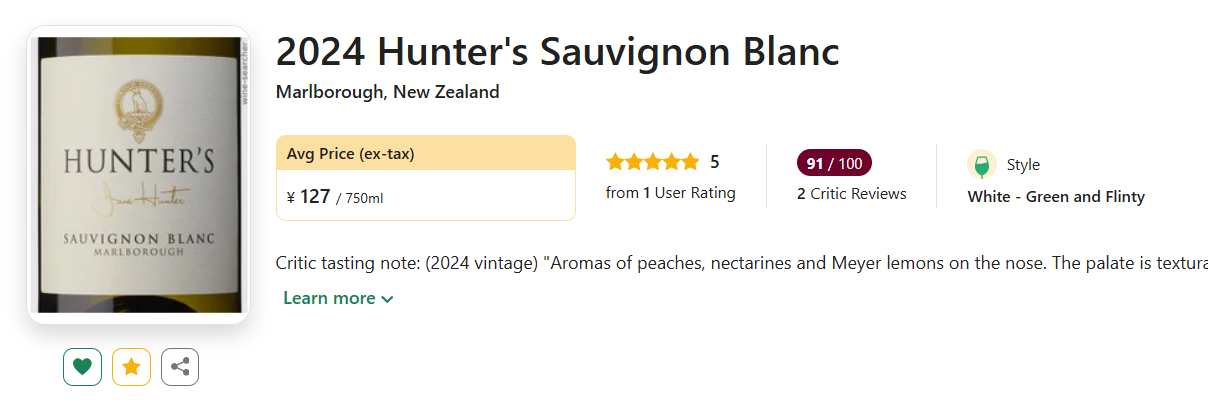Click the 2024 Hunter's Sauvignon Blanc title
Viewport: 1208px width, 407px height.
coord(557,52)
